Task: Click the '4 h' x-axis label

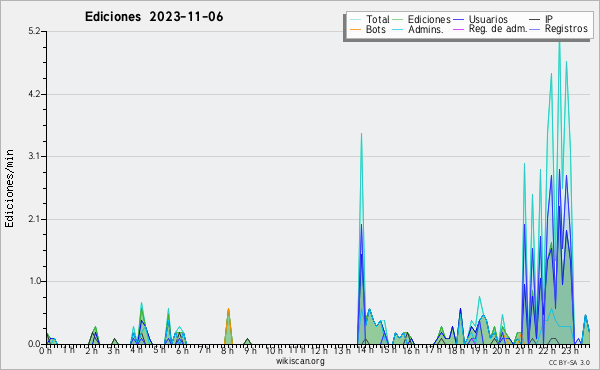Action: [136, 350]
